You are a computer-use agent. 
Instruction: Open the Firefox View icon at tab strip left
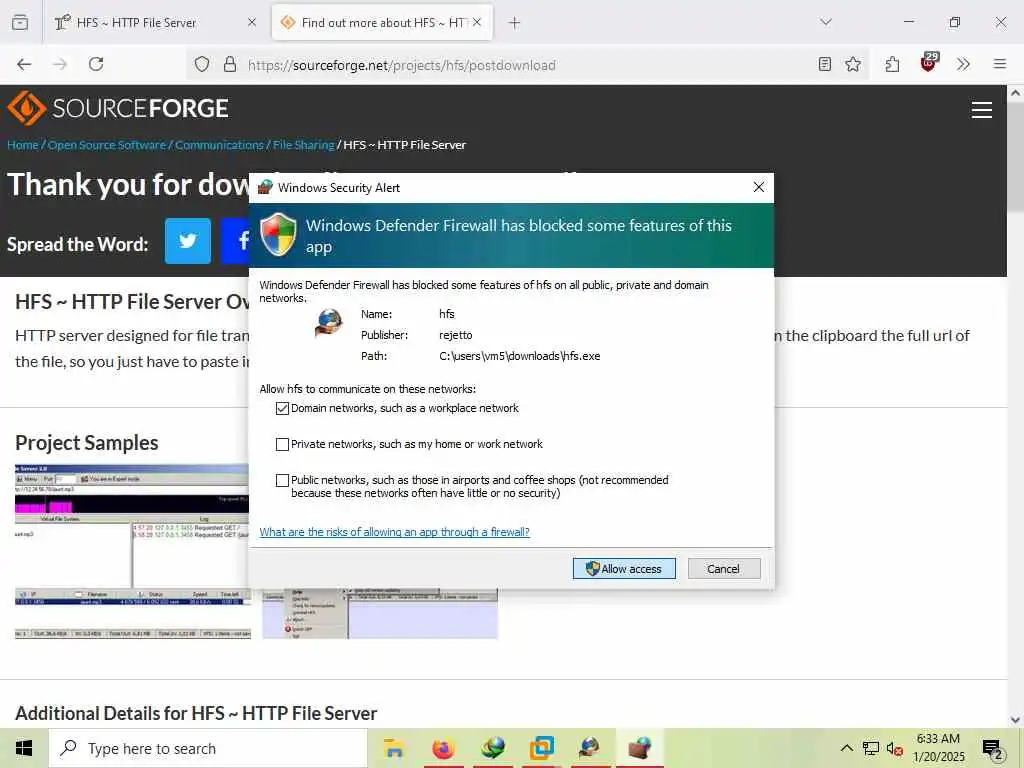pos(20,22)
